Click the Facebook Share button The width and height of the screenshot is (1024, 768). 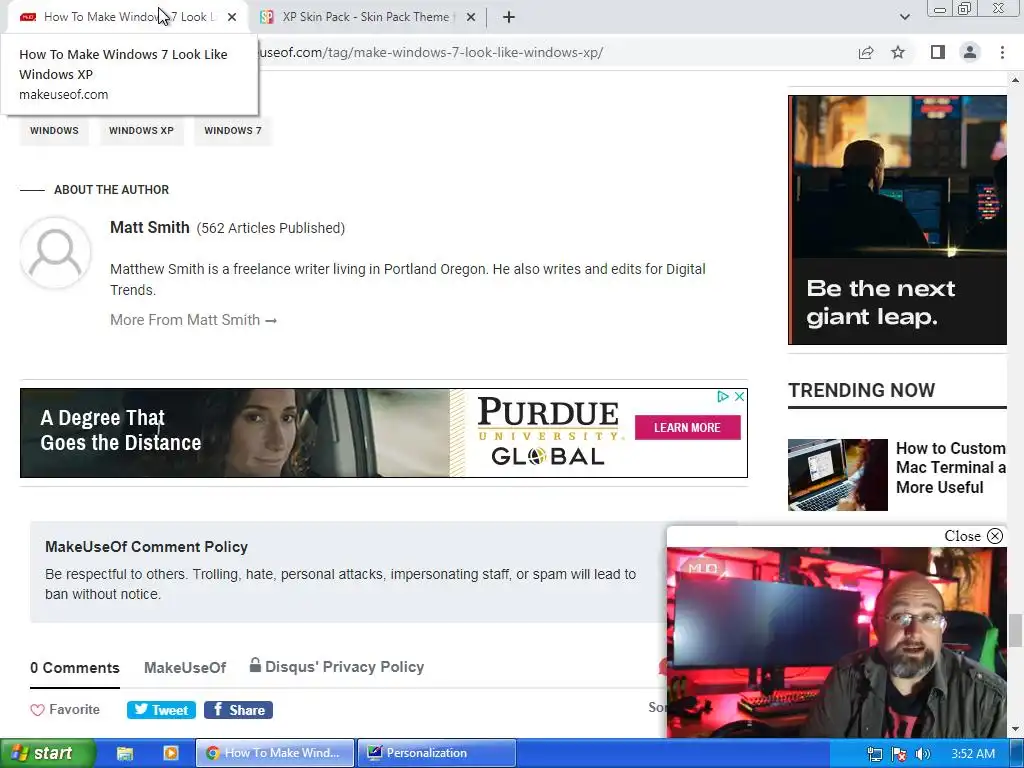pos(238,710)
